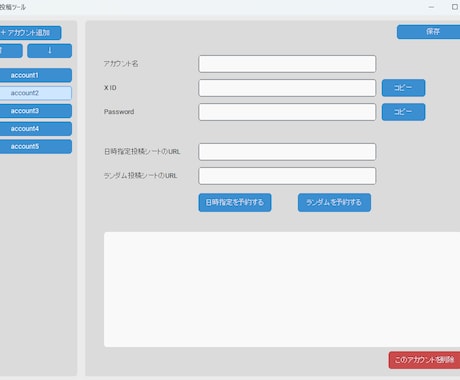The height and width of the screenshot is (380, 460).
Task: Focus the アカウント名 input field
Action: coord(287,64)
